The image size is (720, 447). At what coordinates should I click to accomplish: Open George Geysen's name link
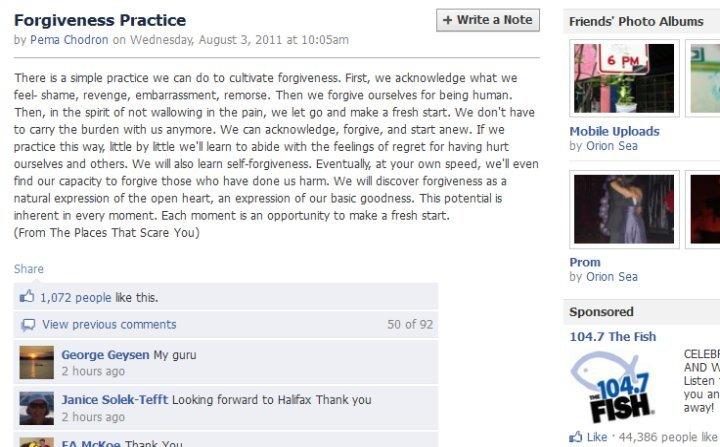(x=105, y=355)
